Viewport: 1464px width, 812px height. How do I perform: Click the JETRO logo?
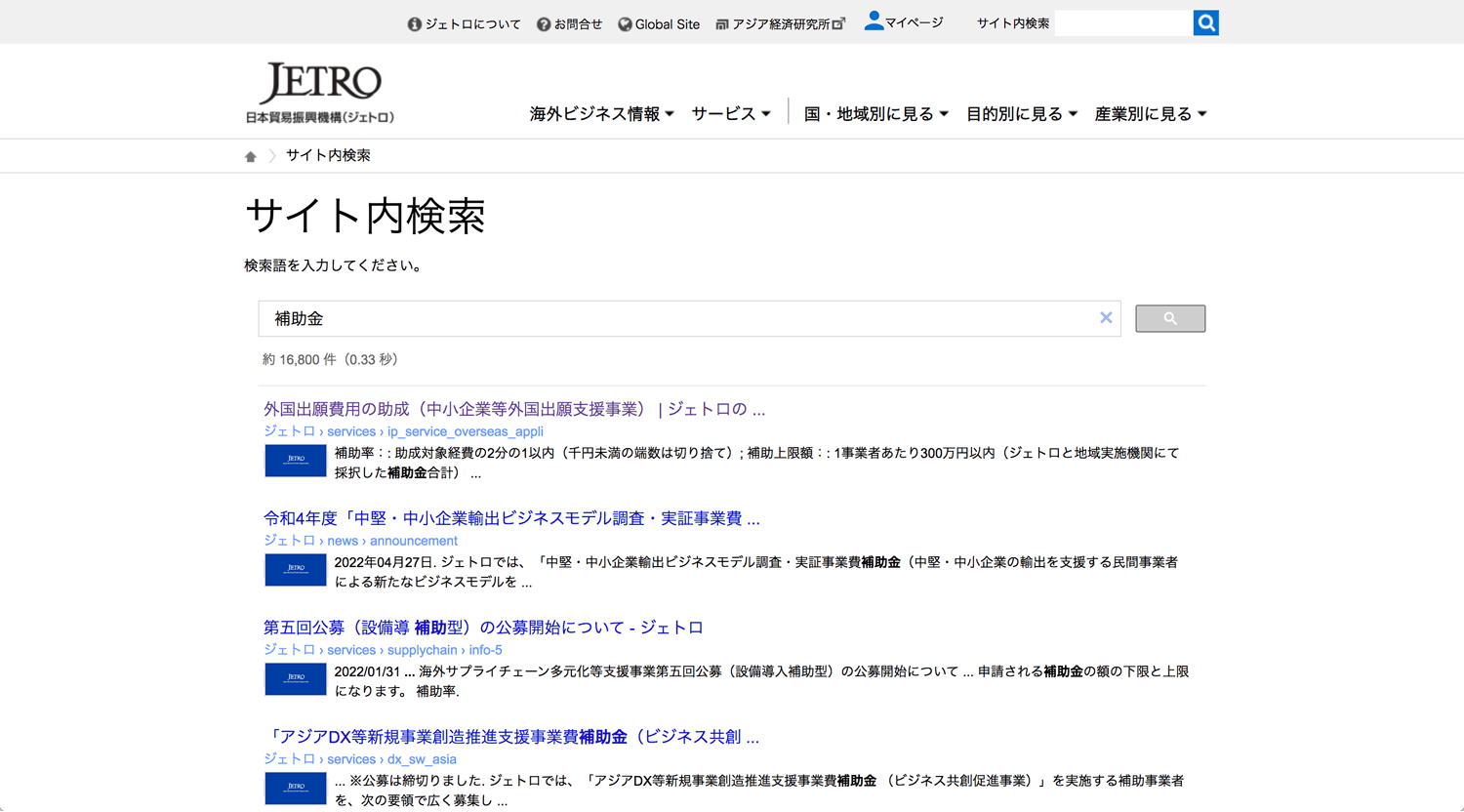coord(320,94)
